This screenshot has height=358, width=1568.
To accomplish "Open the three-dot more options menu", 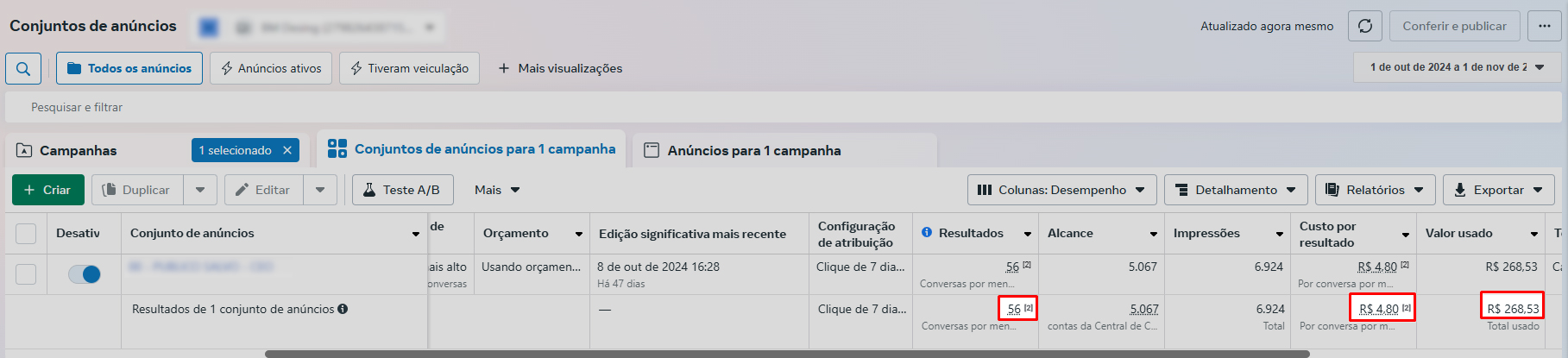I will (x=1544, y=26).
